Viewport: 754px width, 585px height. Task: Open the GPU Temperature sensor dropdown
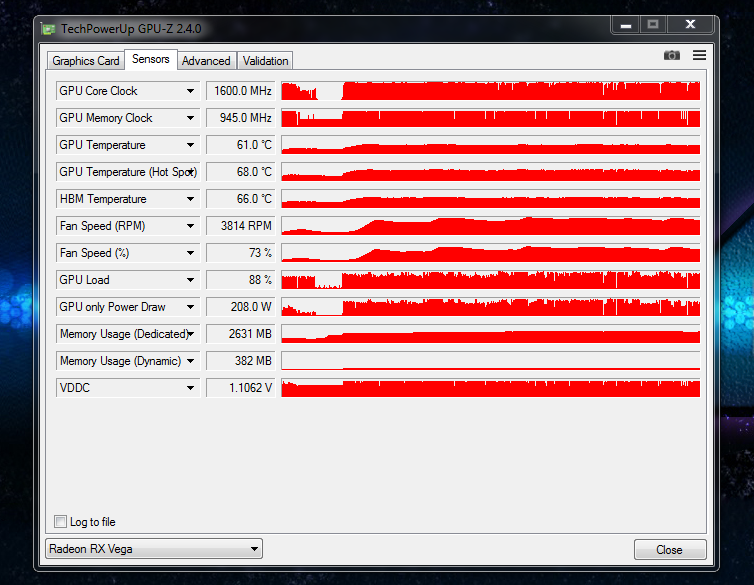[190, 145]
